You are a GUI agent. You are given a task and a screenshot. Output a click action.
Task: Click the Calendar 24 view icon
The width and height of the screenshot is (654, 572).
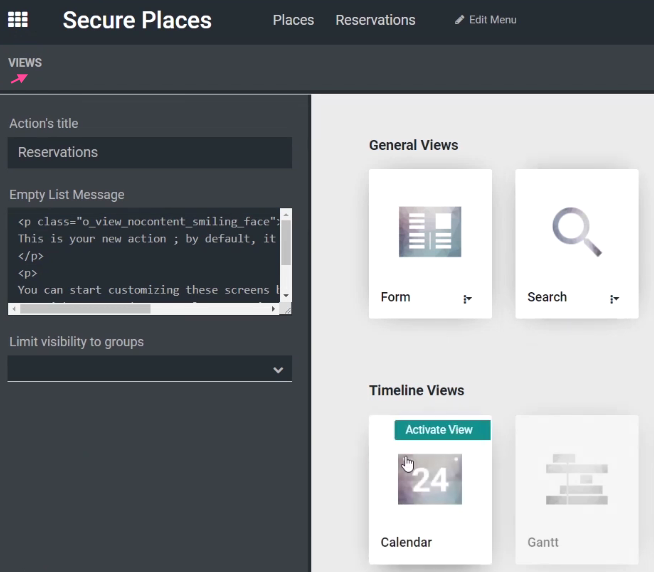[x=430, y=479]
